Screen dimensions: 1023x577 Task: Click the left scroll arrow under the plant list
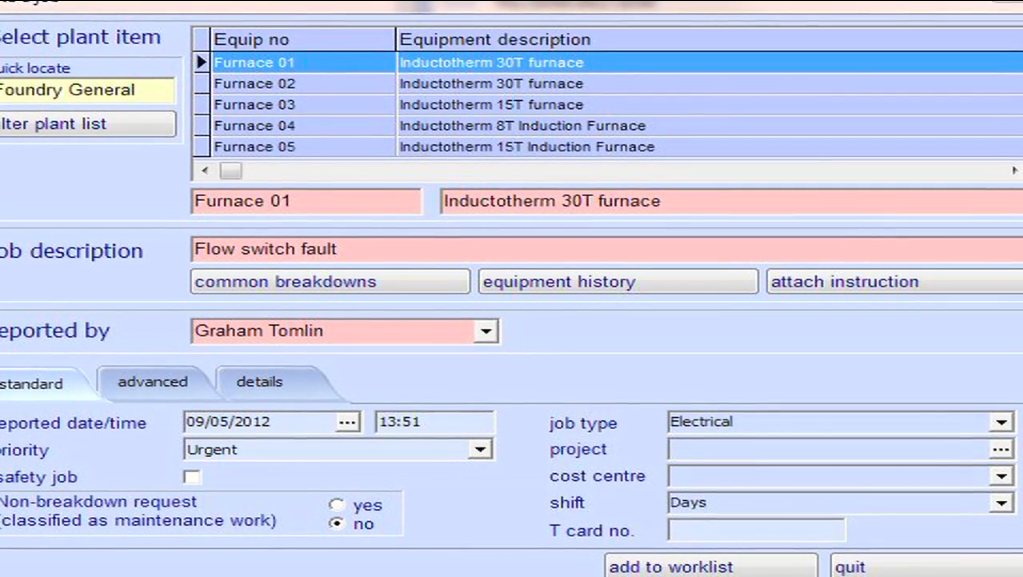204,171
